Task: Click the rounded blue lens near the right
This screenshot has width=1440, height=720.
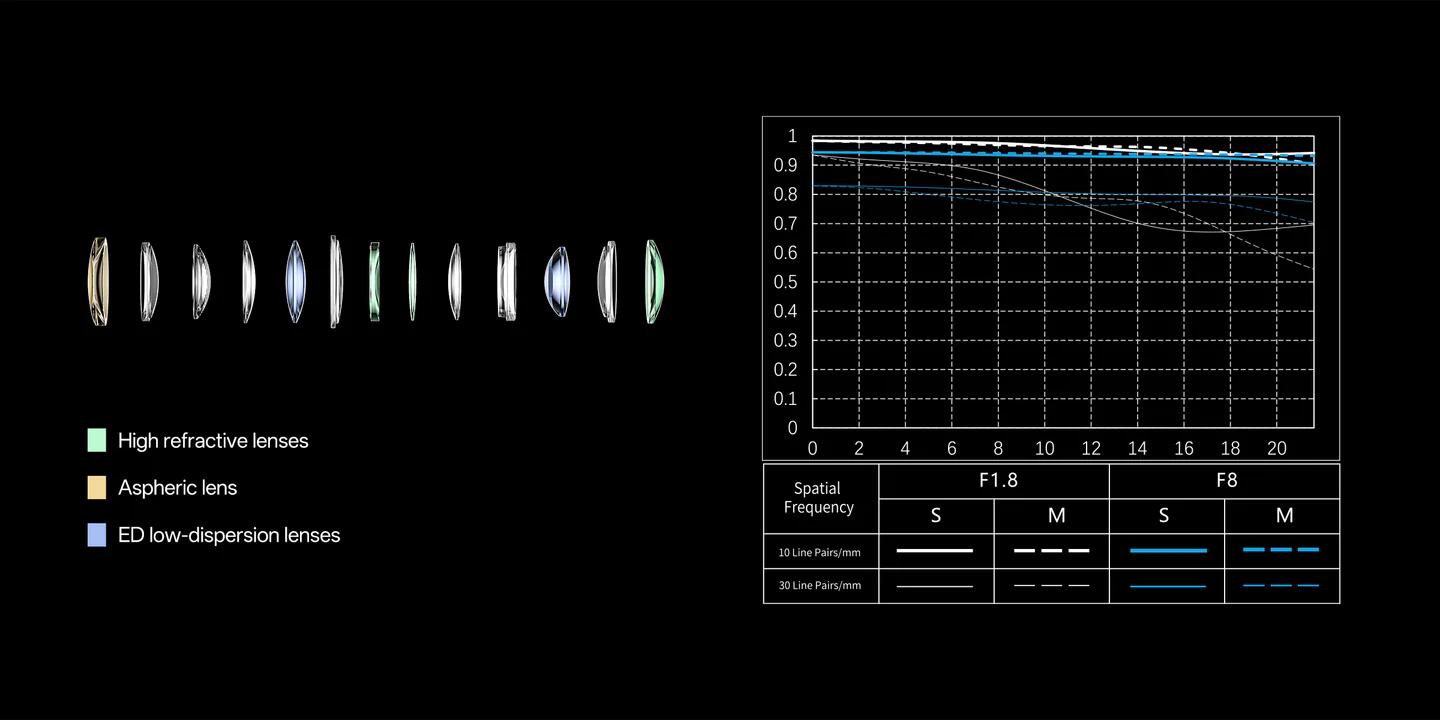Action: click(x=557, y=281)
